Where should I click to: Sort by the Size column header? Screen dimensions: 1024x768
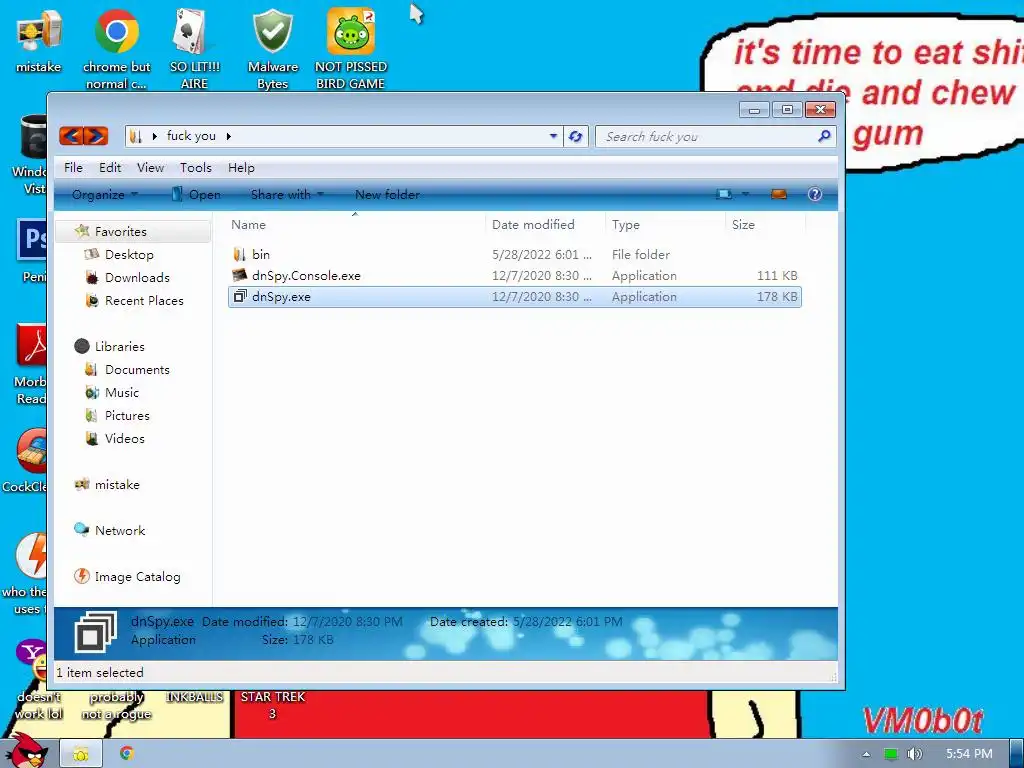tap(765, 225)
